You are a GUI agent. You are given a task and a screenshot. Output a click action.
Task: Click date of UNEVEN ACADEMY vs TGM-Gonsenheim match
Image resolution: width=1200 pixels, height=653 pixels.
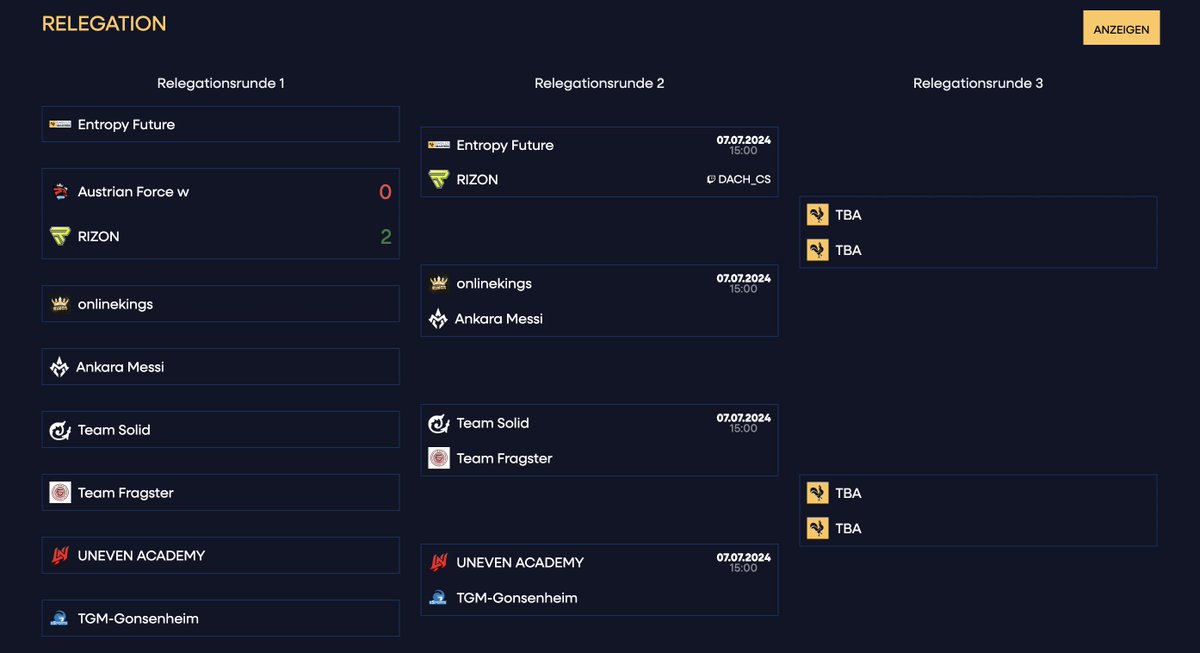[x=744, y=557]
